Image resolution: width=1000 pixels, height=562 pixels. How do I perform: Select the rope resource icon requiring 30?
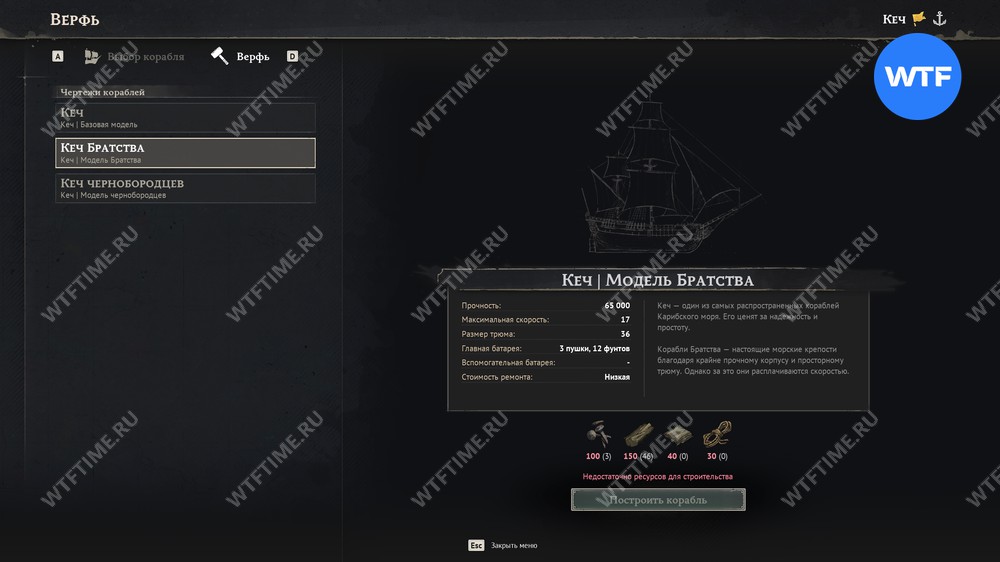[x=717, y=434]
